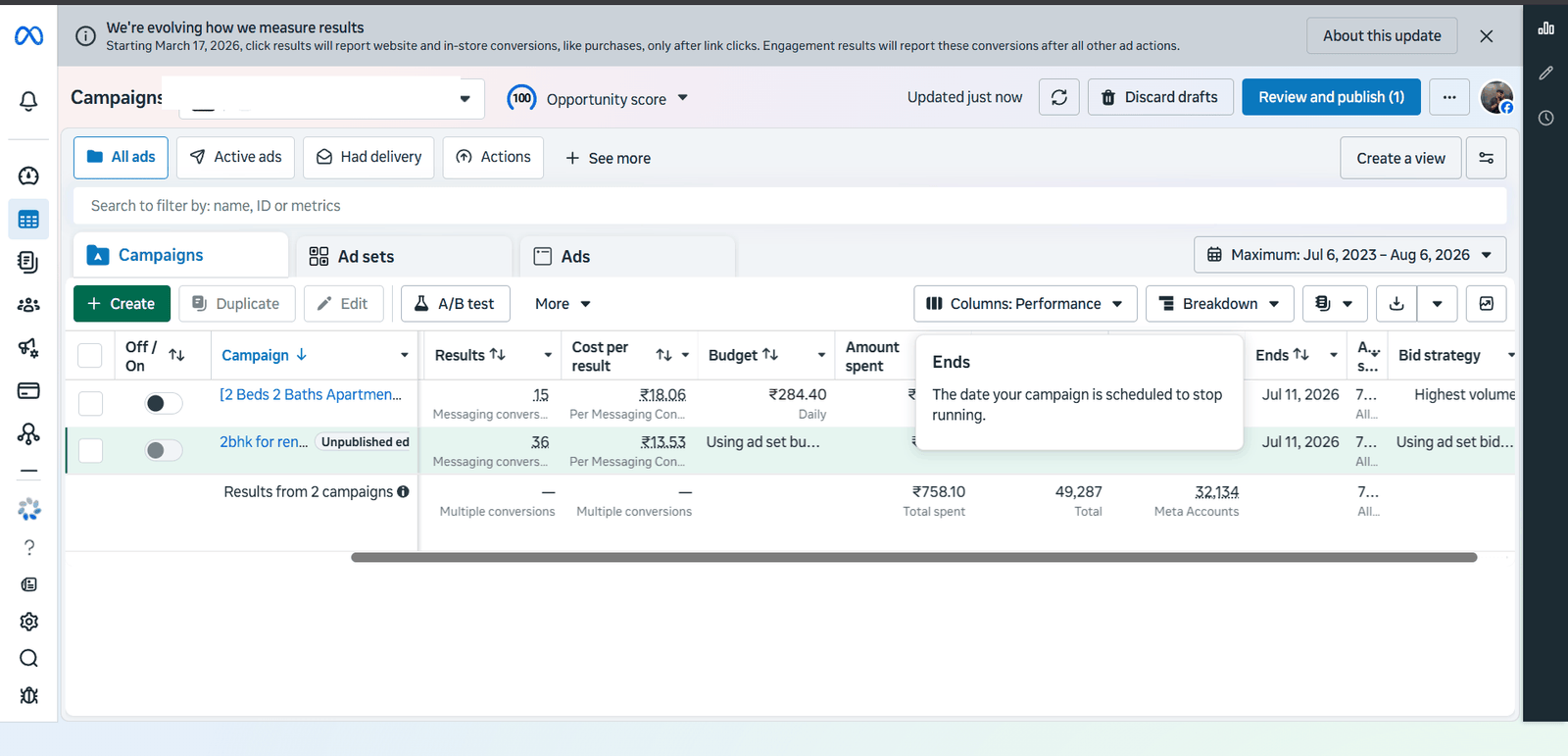Click Review and publish (1)
Screen dimensions: 1568x756
click(1331, 97)
